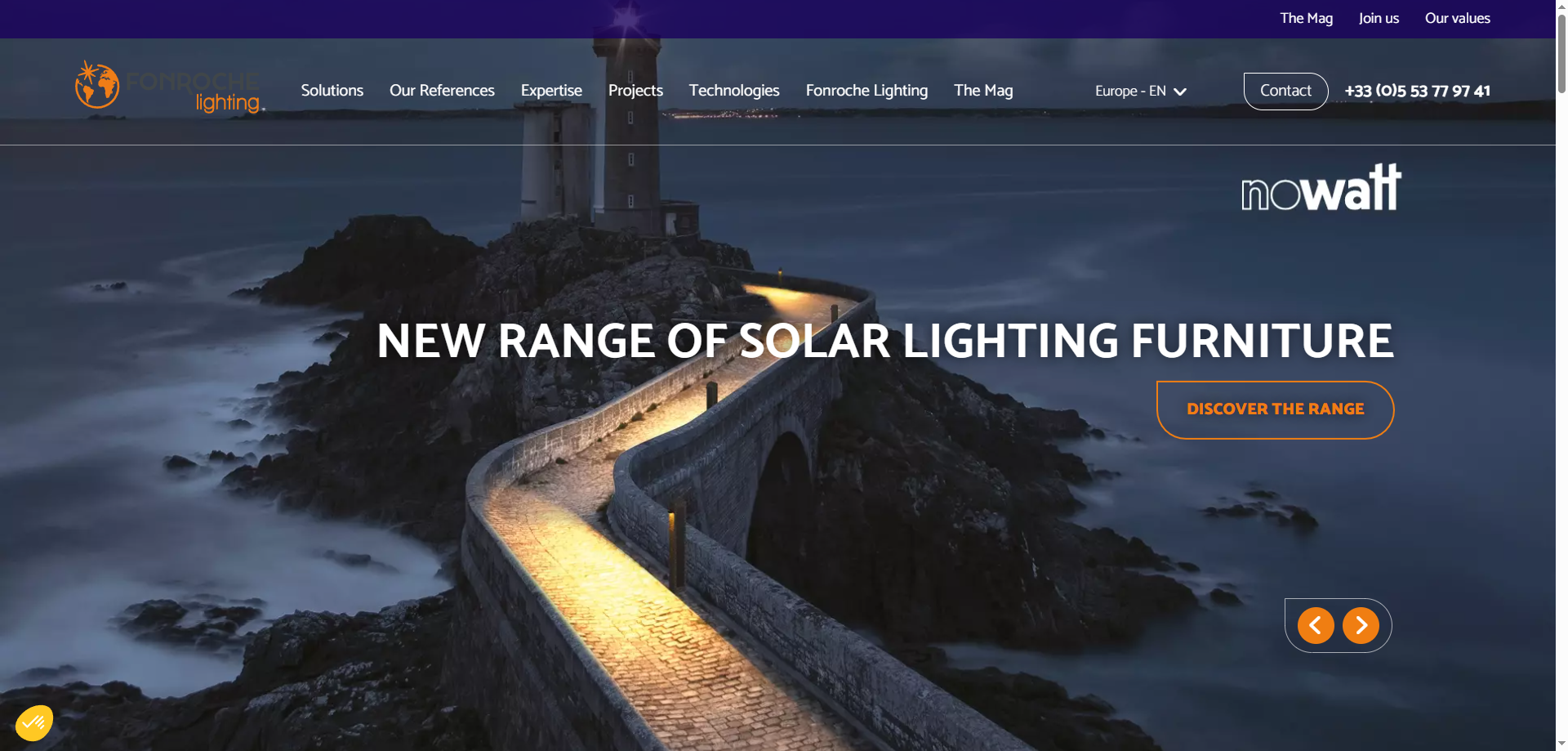Image resolution: width=1568 pixels, height=751 pixels.
Task: Click Discover the Range
Action: click(1275, 409)
